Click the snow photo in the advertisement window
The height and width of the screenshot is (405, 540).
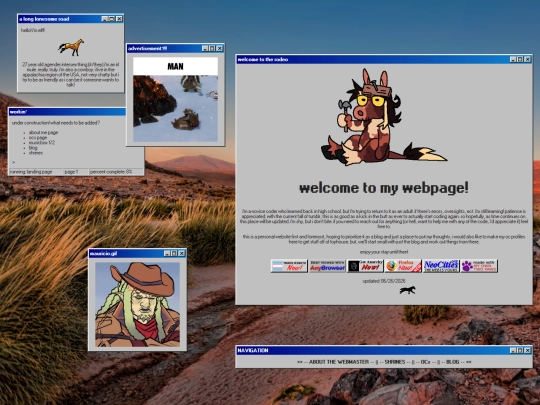(176, 108)
